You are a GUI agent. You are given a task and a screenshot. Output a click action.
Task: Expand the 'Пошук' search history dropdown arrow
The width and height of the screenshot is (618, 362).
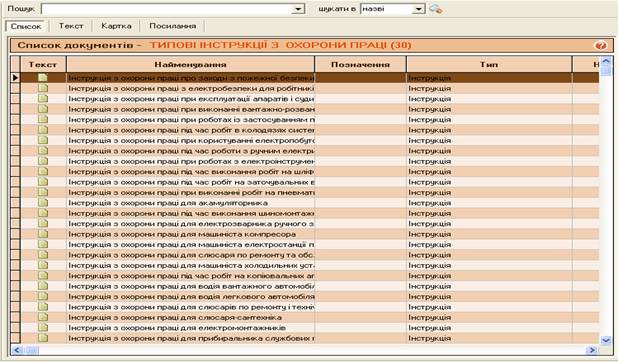pos(298,9)
